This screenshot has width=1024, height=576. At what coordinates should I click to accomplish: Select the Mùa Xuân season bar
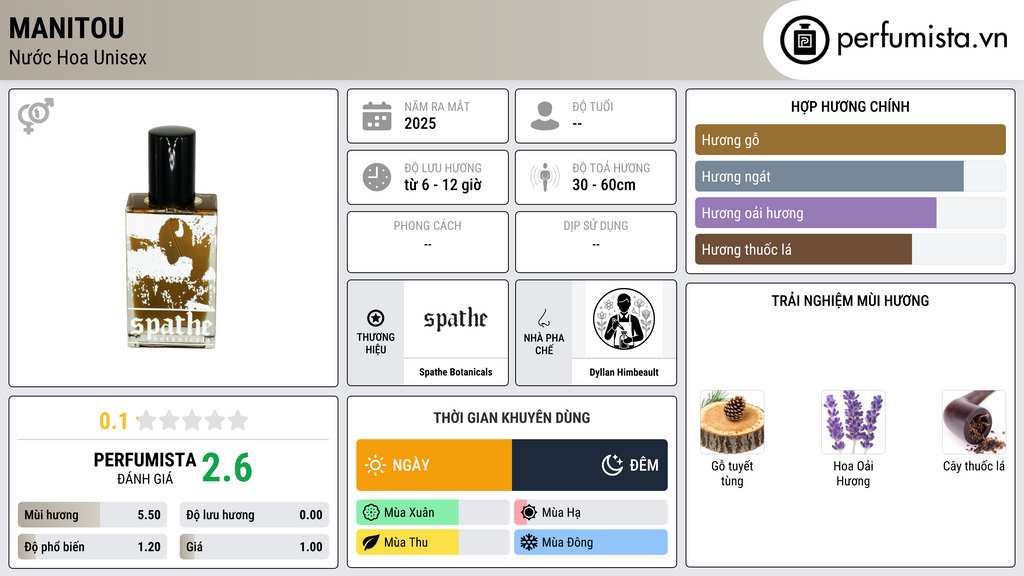click(x=433, y=513)
